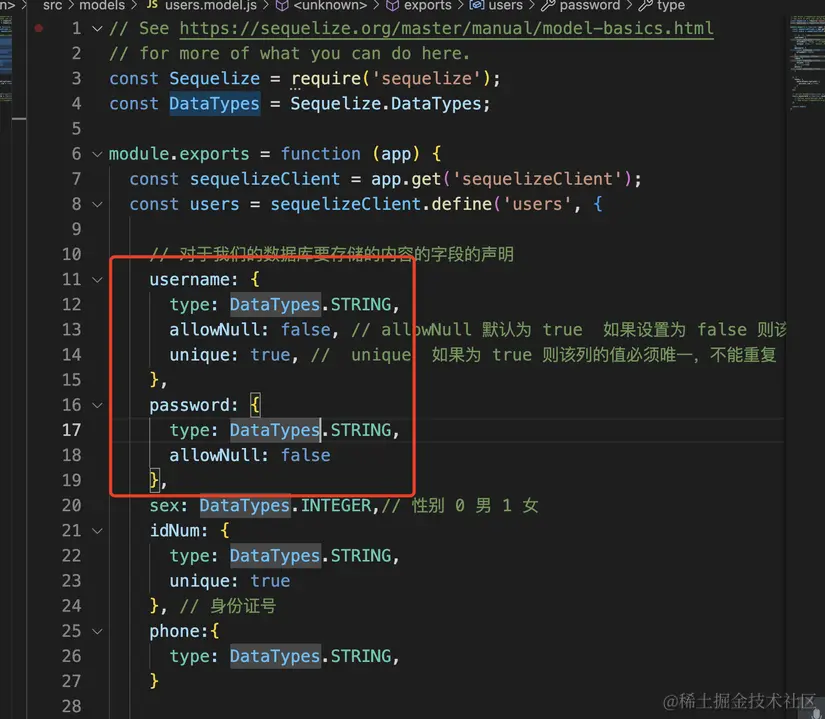The image size is (825, 719).
Task: Click the password wrench icon in breadcrumb
Action: tap(548, 5)
